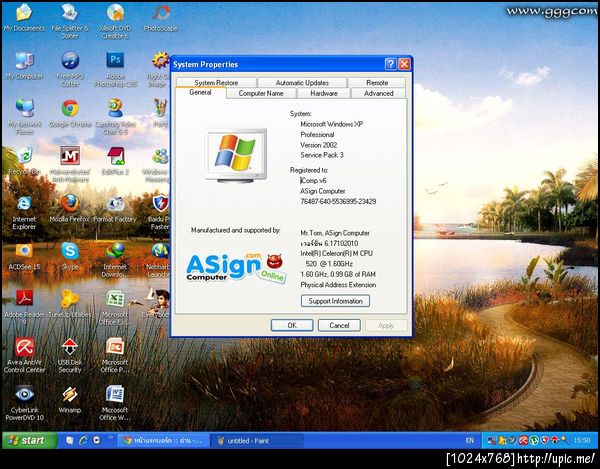Switch to Computer Name tab

click(261, 93)
